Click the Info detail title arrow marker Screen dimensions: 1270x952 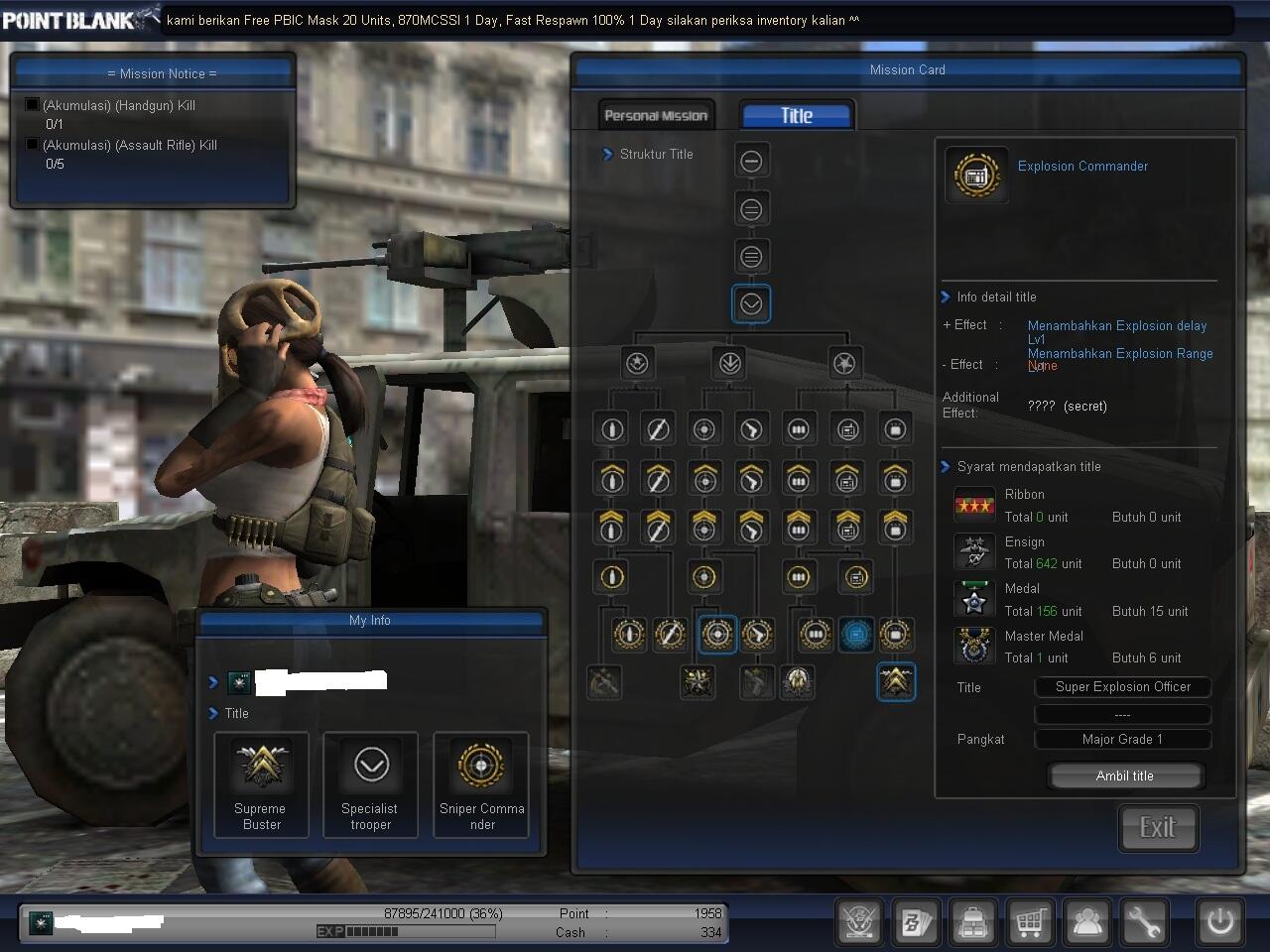click(946, 297)
